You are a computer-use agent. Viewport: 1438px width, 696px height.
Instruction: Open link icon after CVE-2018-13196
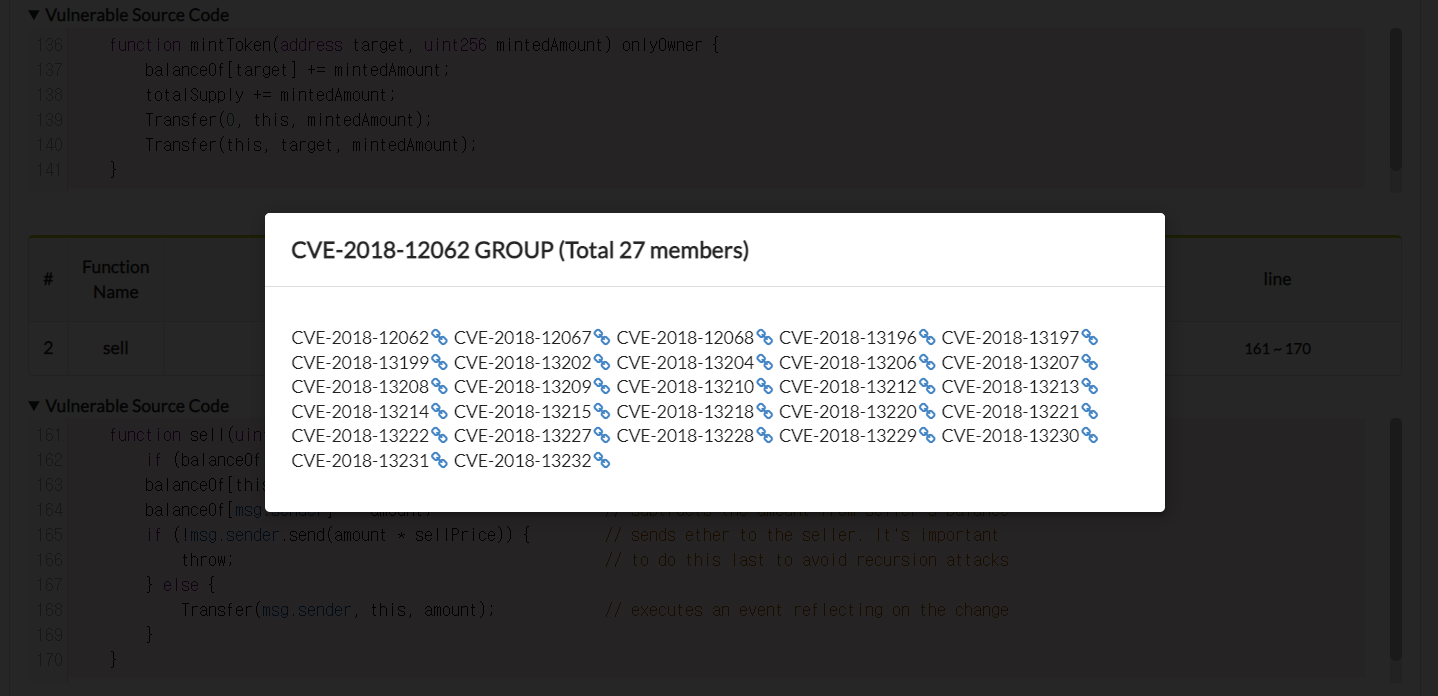click(x=927, y=338)
